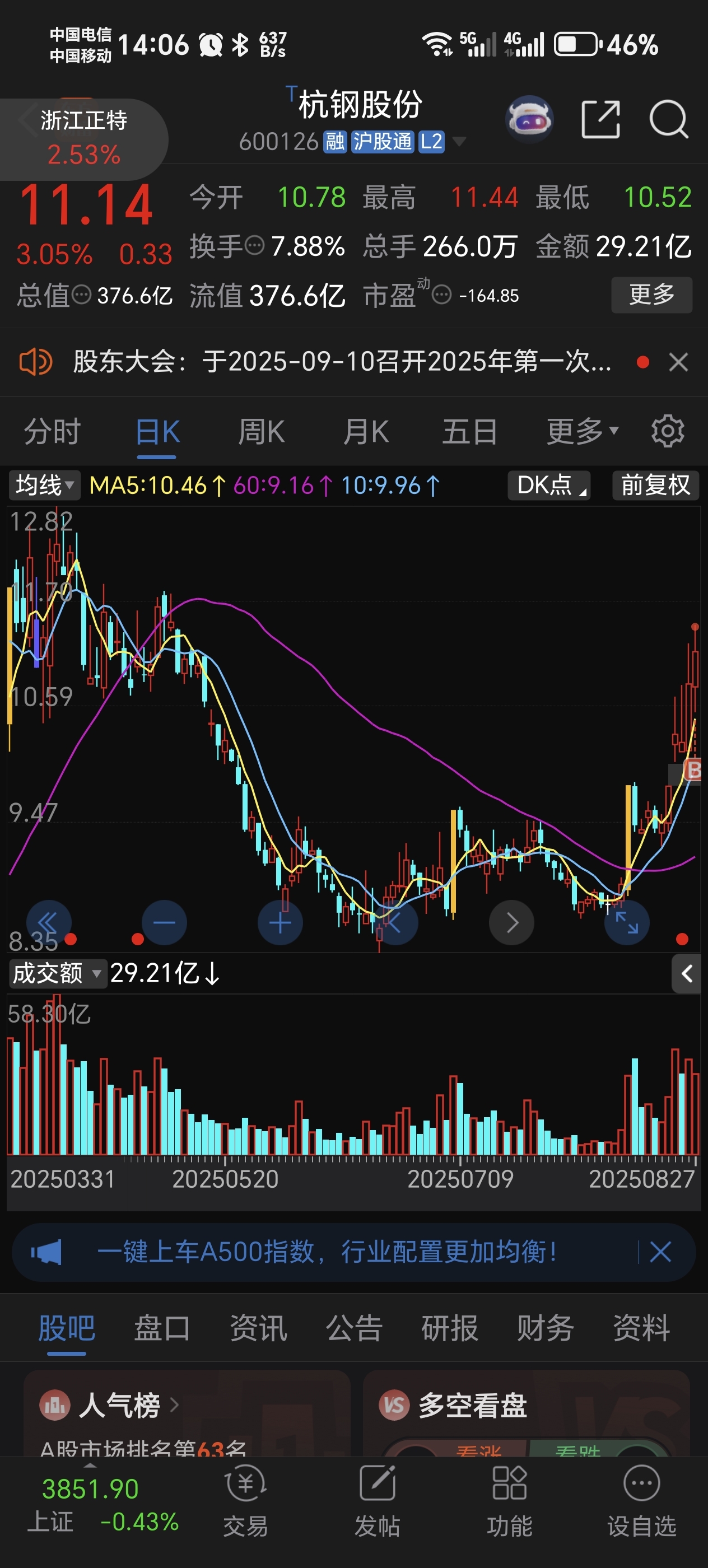Viewport: 708px width, 1568px height.
Task: Tap the VS 多空看盘 icon
Action: tap(394, 1405)
